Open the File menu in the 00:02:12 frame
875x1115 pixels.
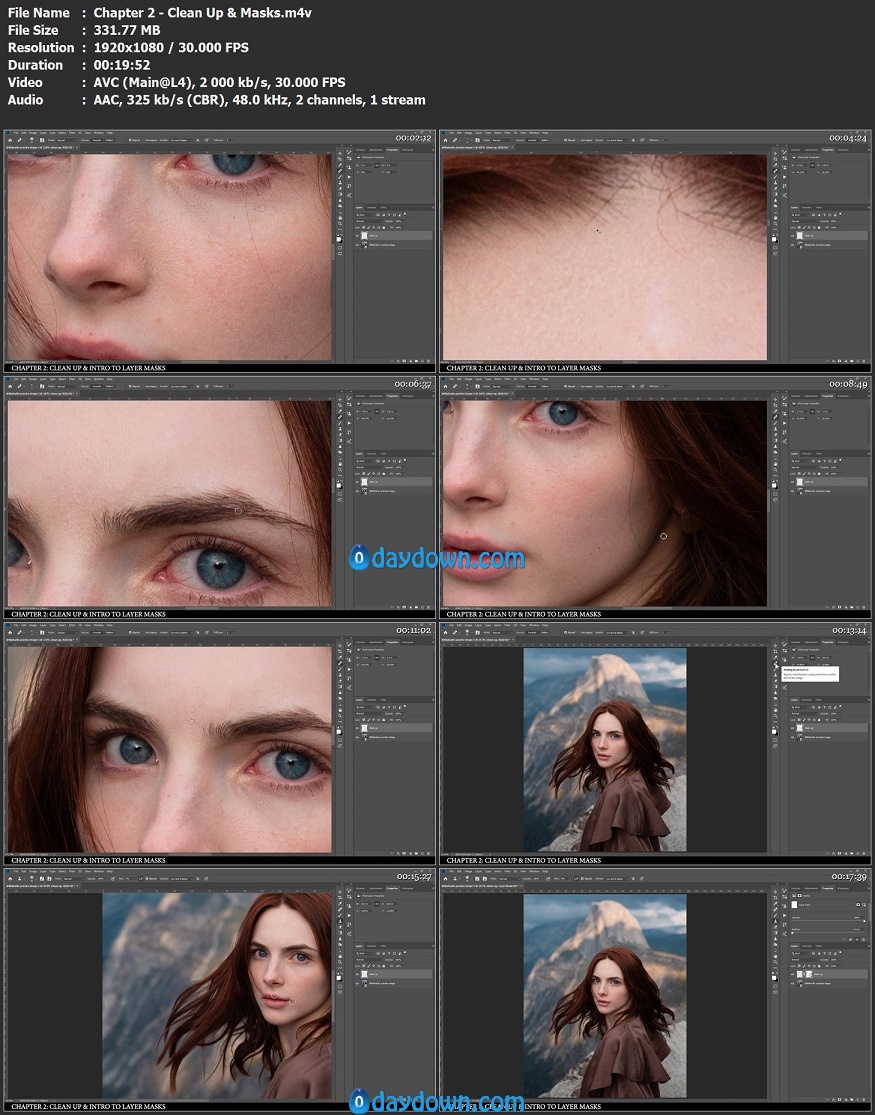pyautogui.click(x=16, y=133)
